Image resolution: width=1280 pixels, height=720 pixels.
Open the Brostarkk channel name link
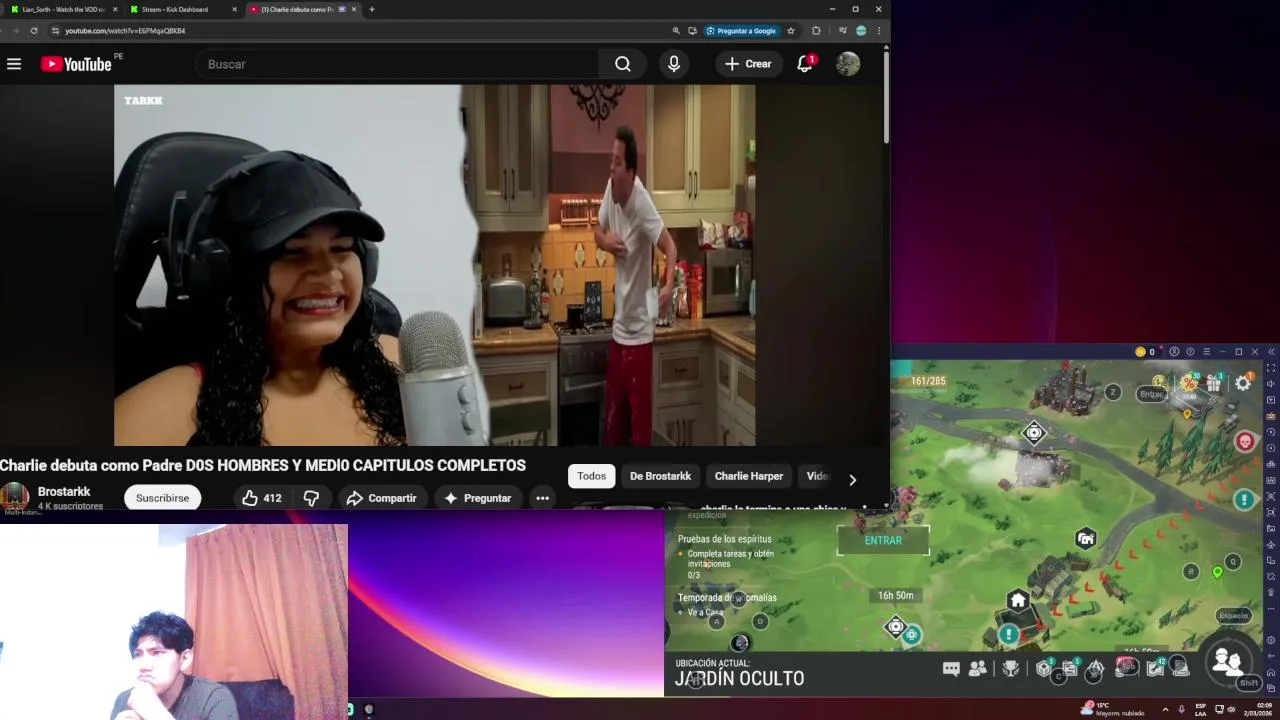coord(64,492)
